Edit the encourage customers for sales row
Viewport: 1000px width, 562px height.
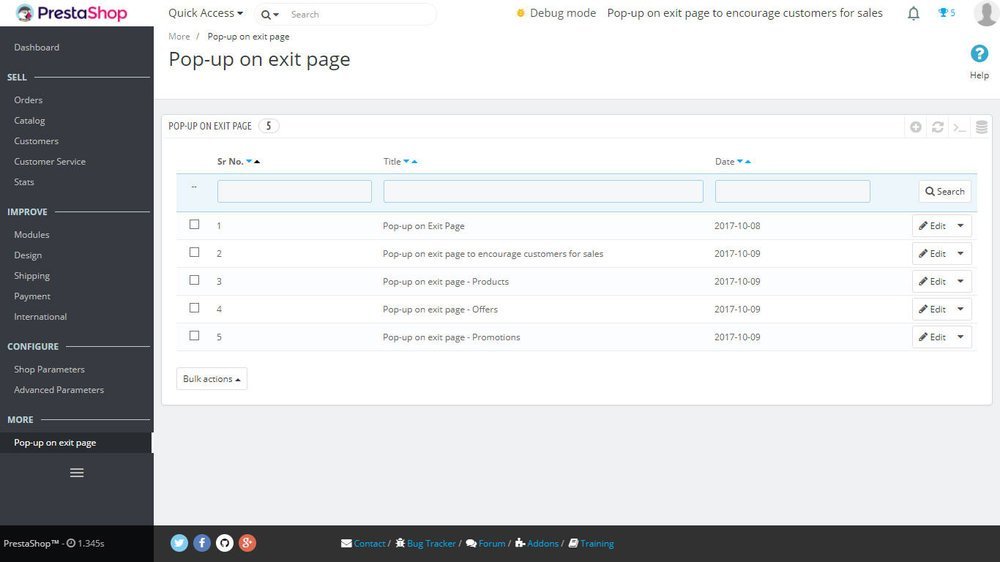coord(932,254)
